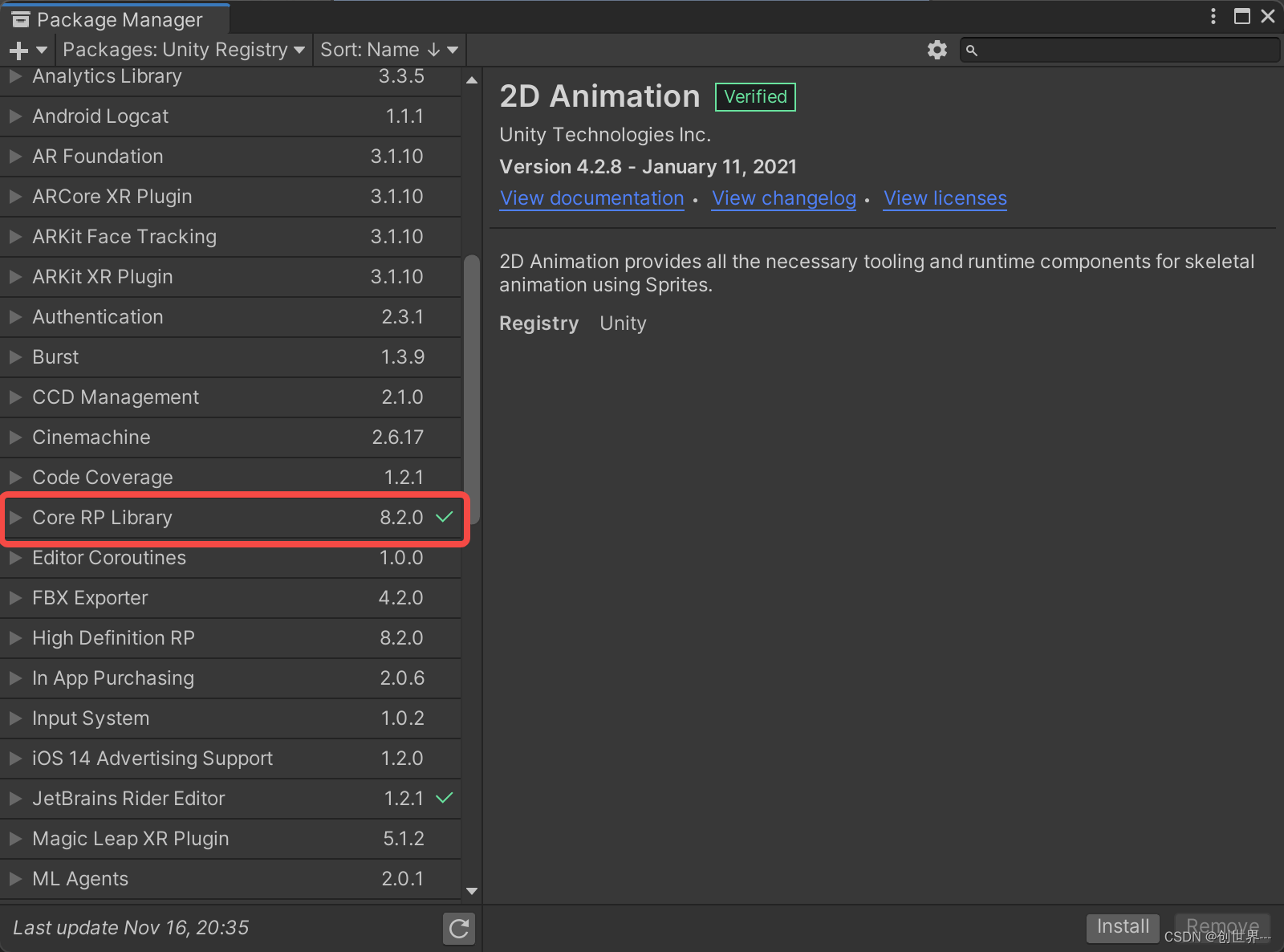Click the green checkmark beside Core RP Library
The image size is (1284, 952).
tap(444, 518)
